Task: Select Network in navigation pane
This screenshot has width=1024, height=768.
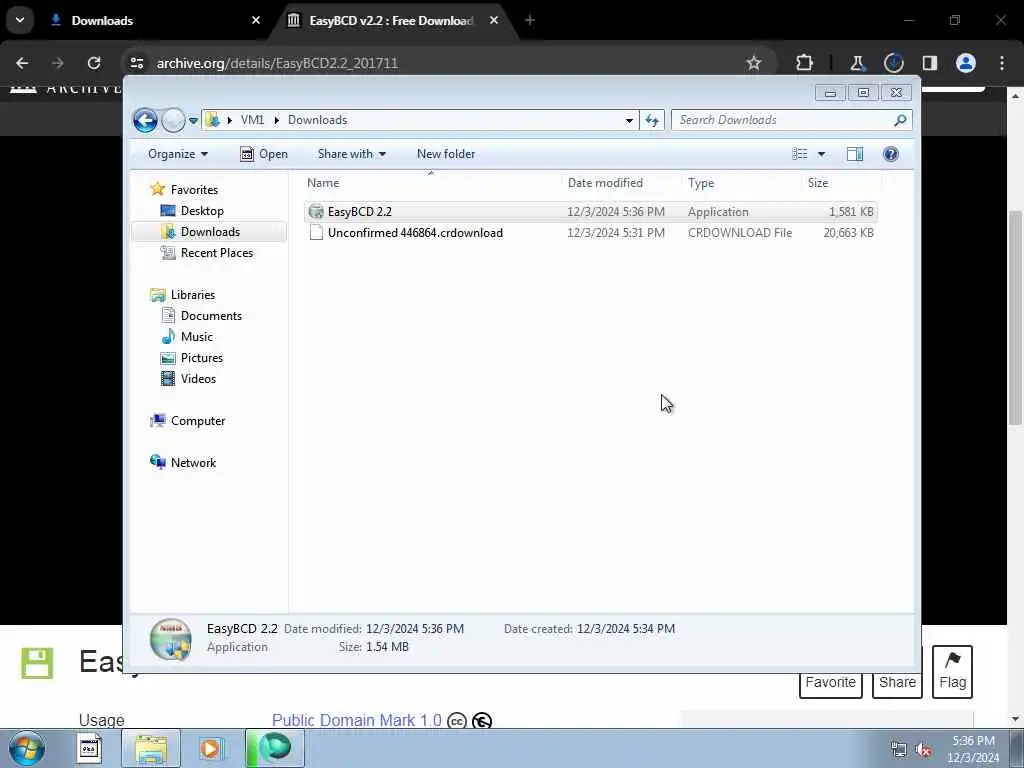Action: [183, 462]
